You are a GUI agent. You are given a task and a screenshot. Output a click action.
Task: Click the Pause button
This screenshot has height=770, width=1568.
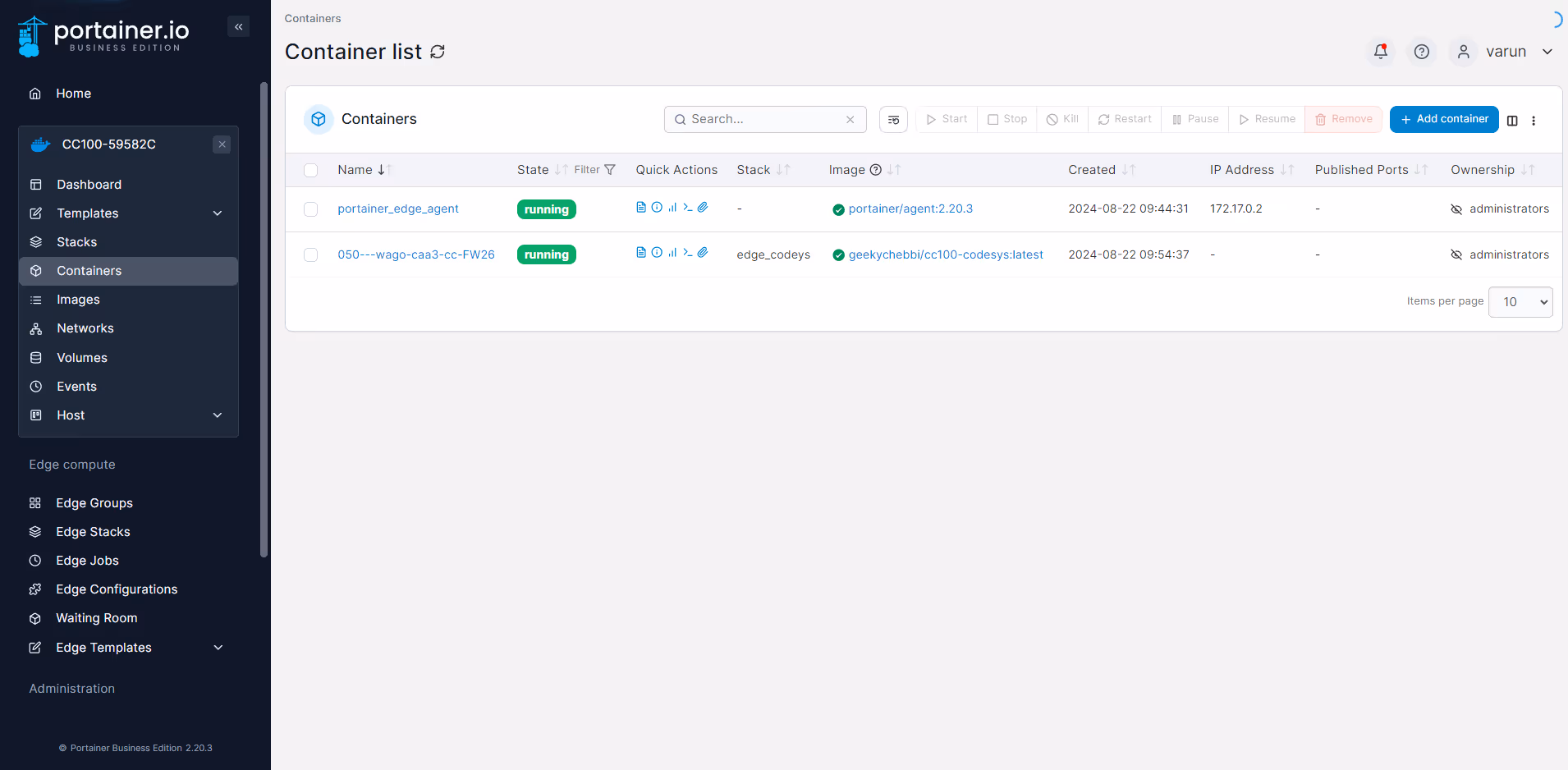(x=1195, y=119)
